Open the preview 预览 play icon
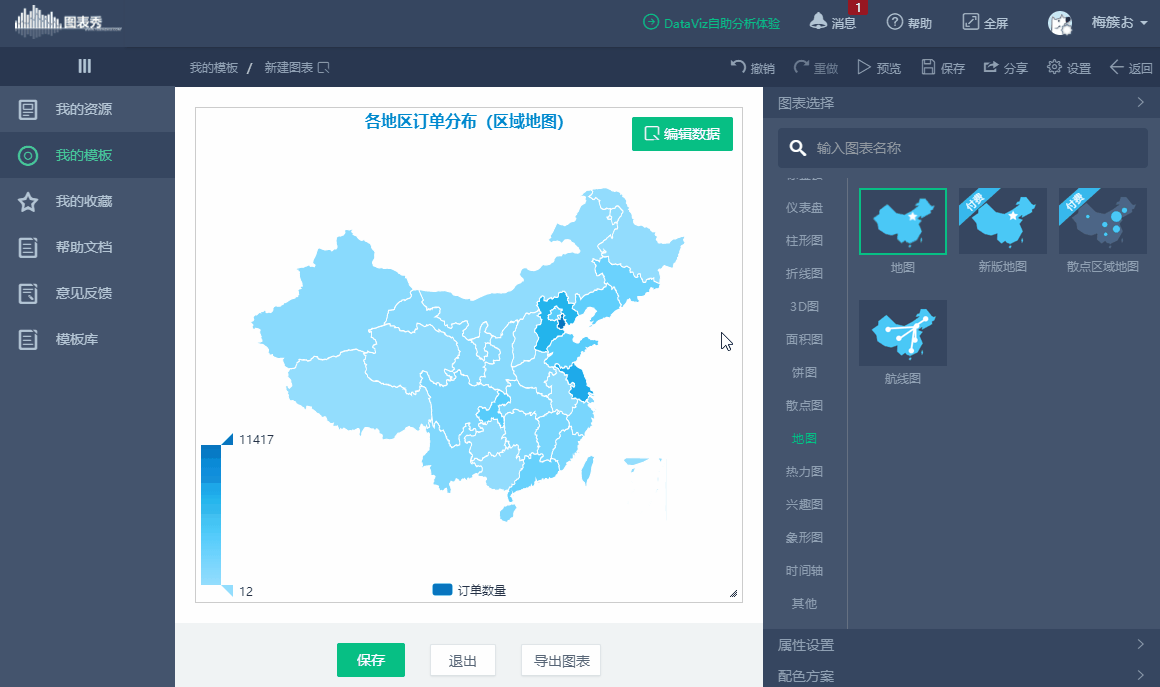1160x687 pixels. (x=863, y=67)
